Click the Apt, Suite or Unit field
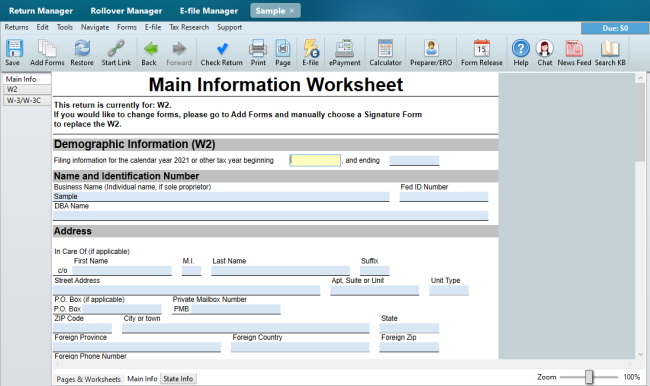 pos(374,290)
